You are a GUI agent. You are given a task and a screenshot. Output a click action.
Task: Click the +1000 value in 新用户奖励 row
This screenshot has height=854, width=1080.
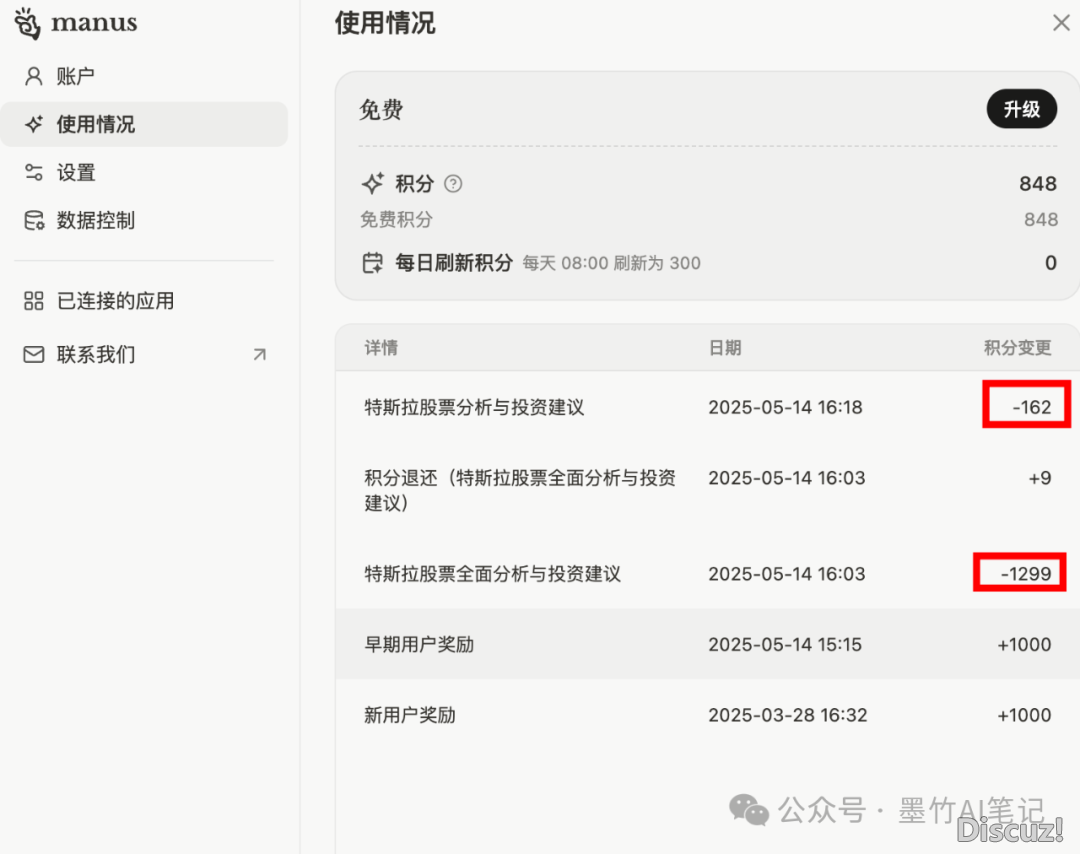pyautogui.click(x=1024, y=715)
